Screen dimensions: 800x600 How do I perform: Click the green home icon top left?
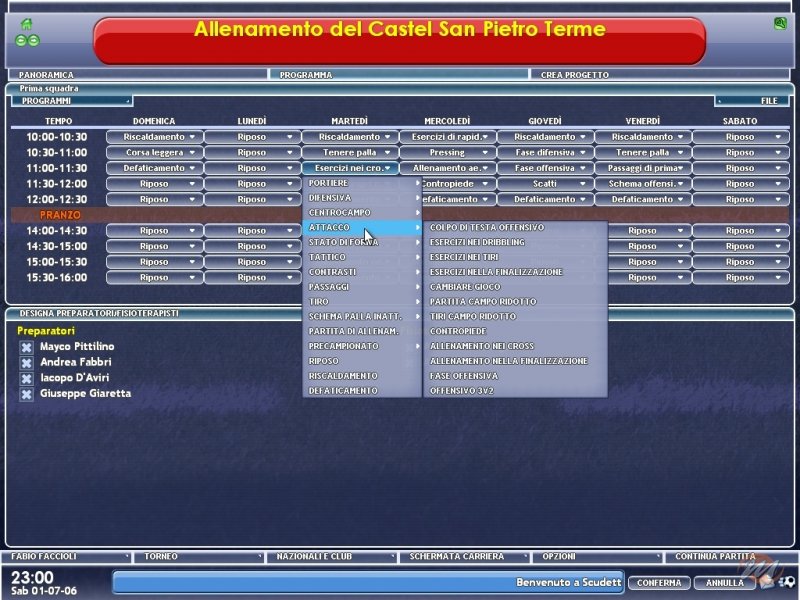pos(26,23)
